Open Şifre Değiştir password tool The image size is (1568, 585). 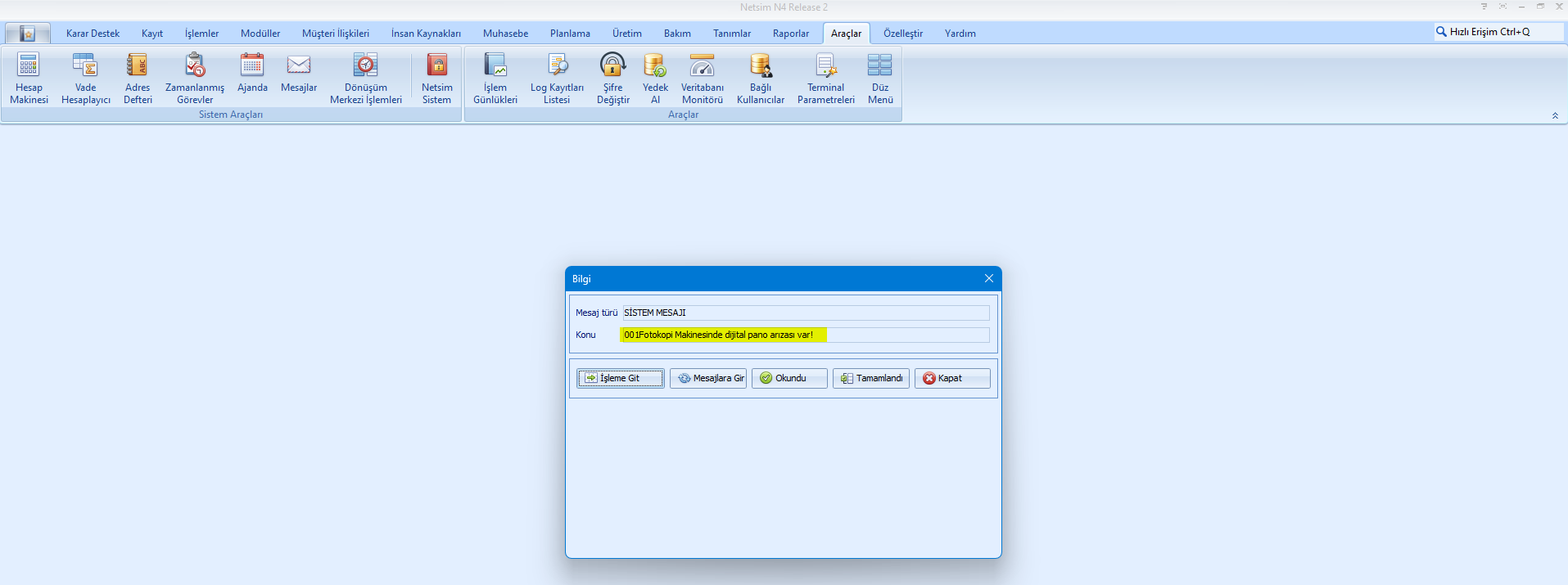click(613, 79)
